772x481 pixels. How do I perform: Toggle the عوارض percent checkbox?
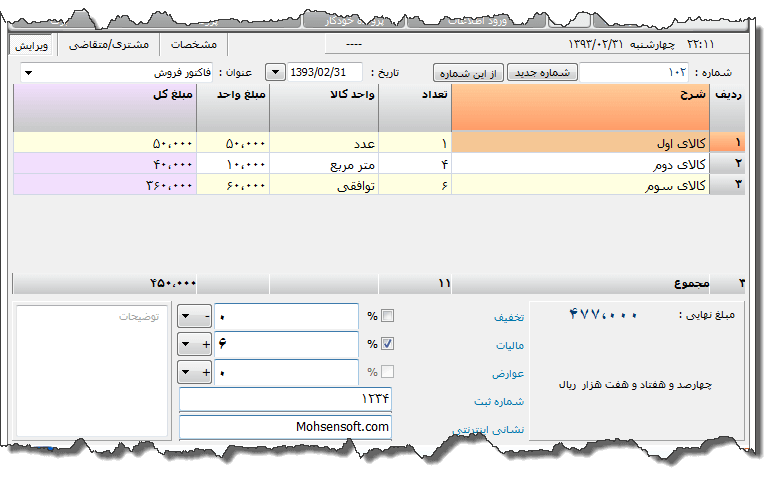coord(388,372)
